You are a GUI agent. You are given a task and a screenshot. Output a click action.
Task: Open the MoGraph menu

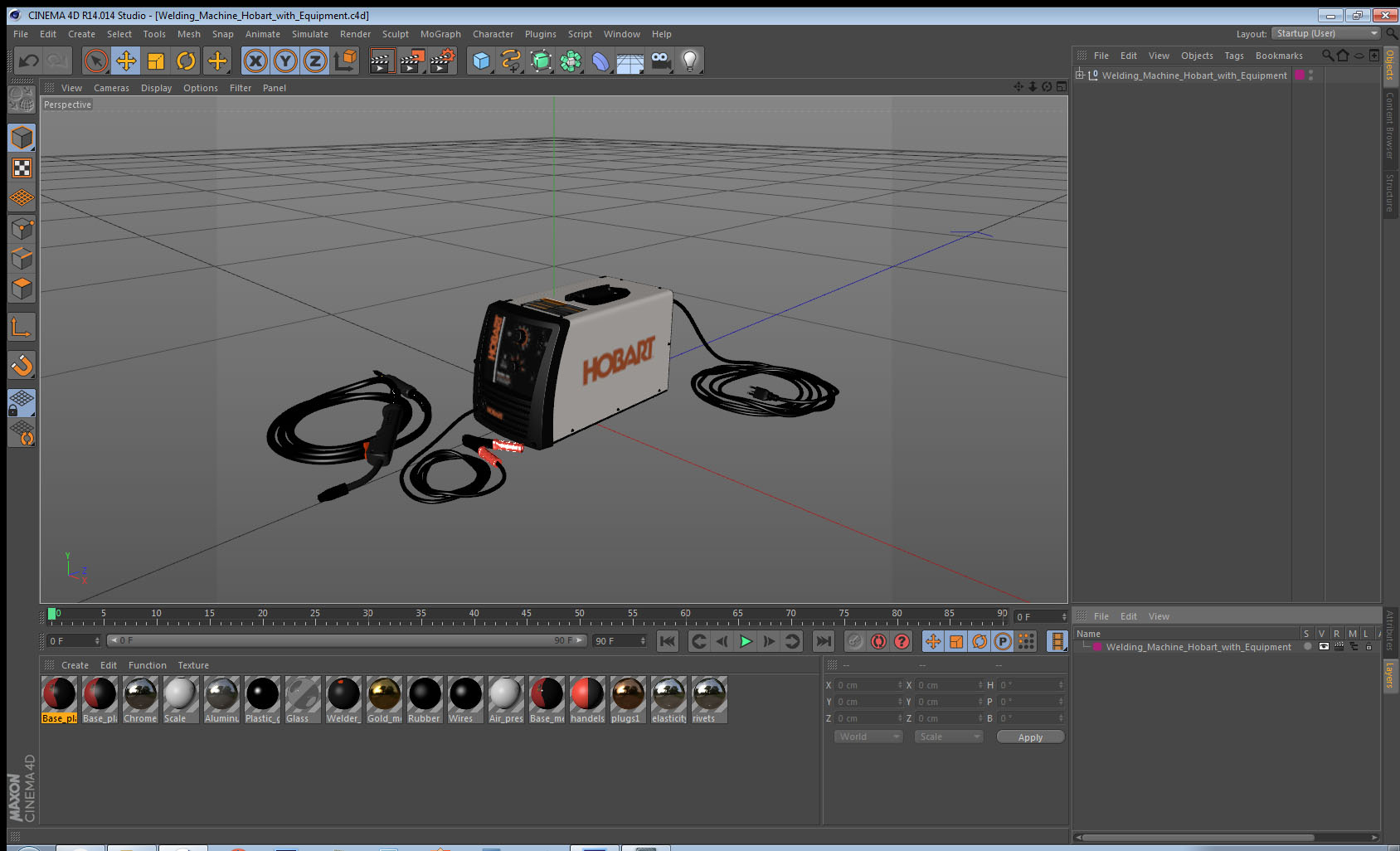pos(440,34)
